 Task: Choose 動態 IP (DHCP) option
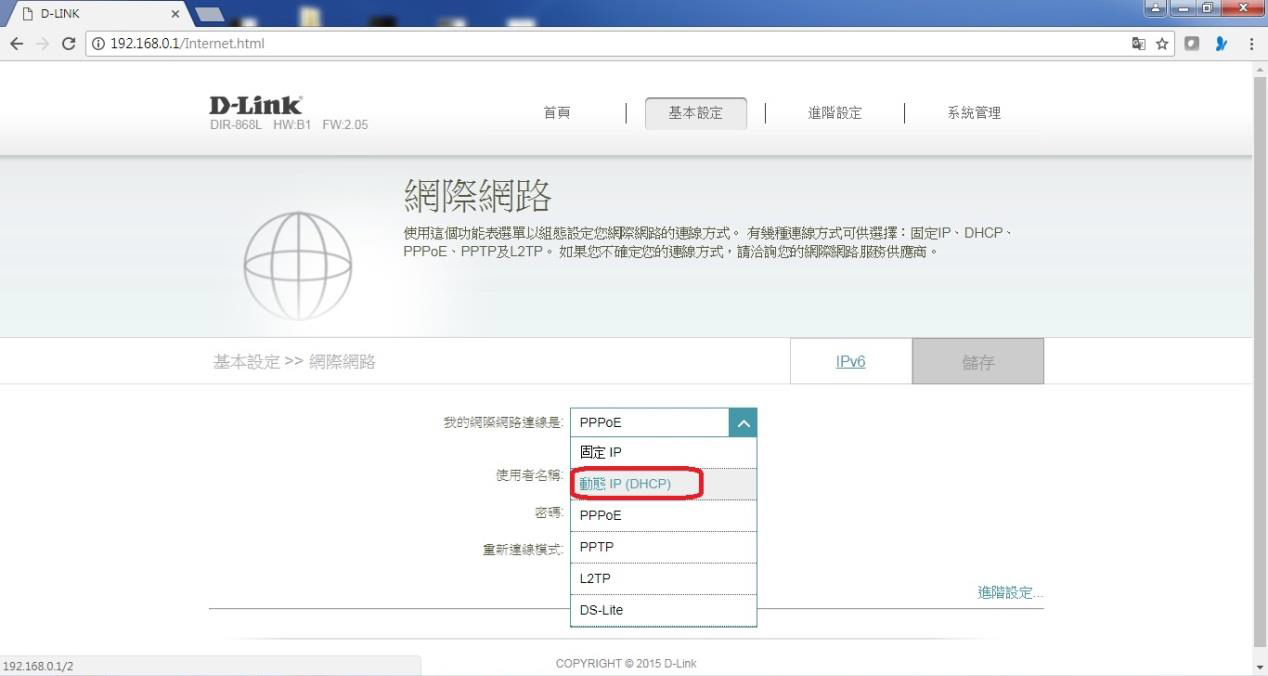pyautogui.click(x=663, y=484)
